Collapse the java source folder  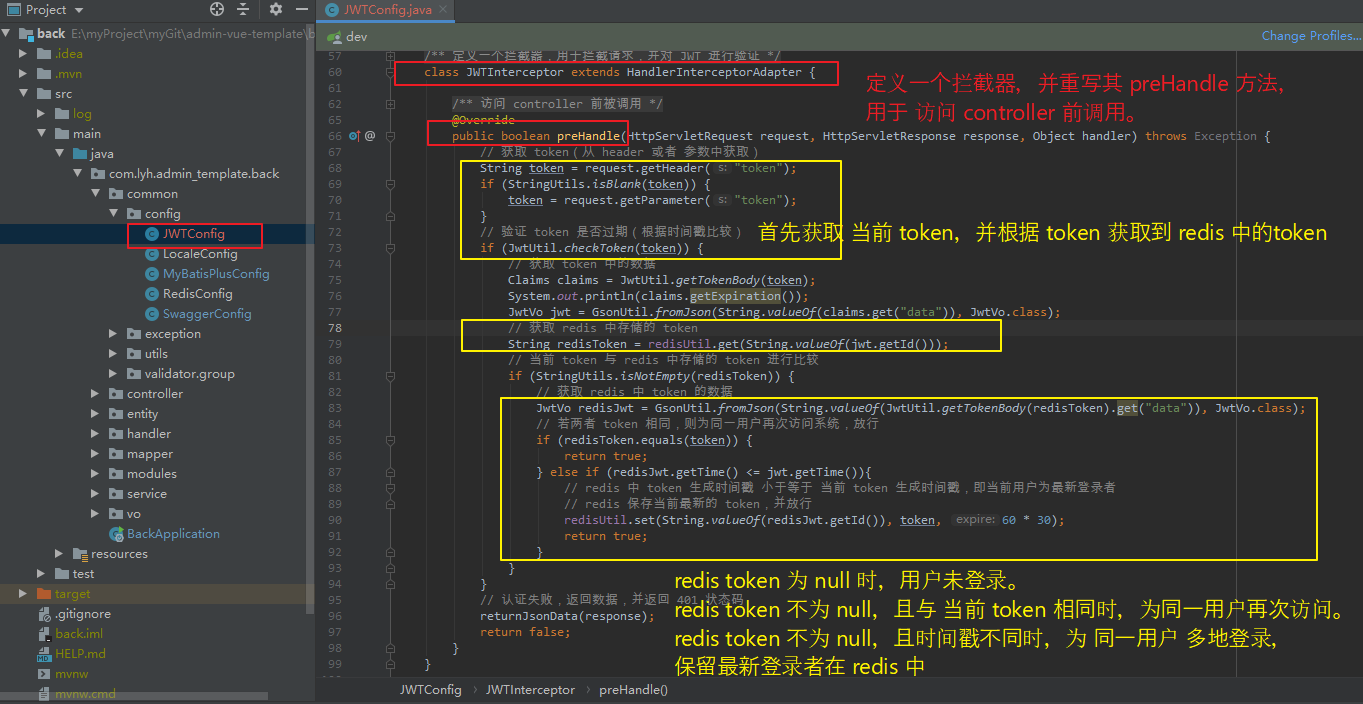[60, 153]
